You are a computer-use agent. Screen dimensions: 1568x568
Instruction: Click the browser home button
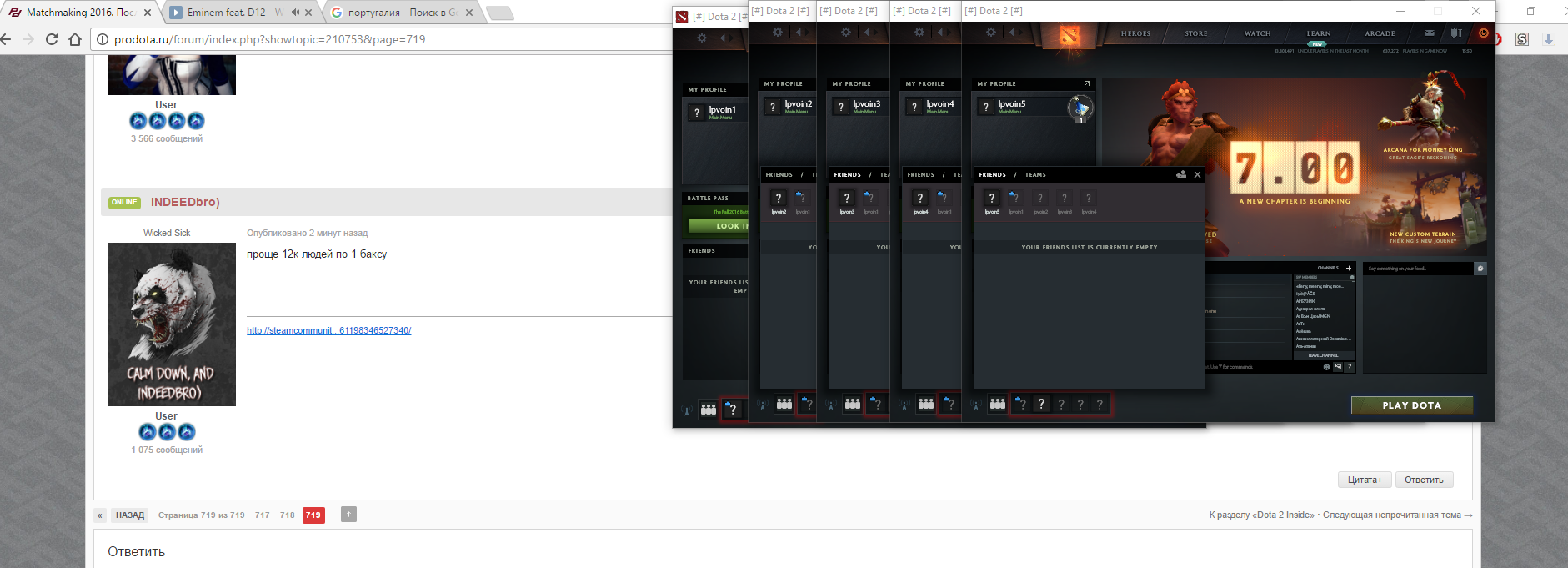pos(75,39)
